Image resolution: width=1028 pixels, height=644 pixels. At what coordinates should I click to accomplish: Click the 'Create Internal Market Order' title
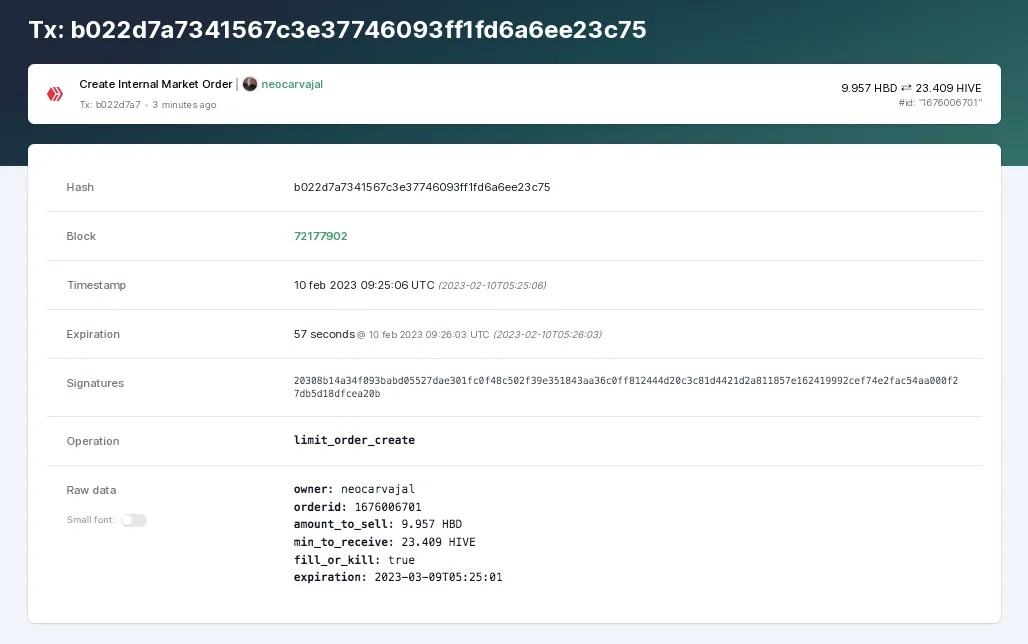[x=155, y=84]
